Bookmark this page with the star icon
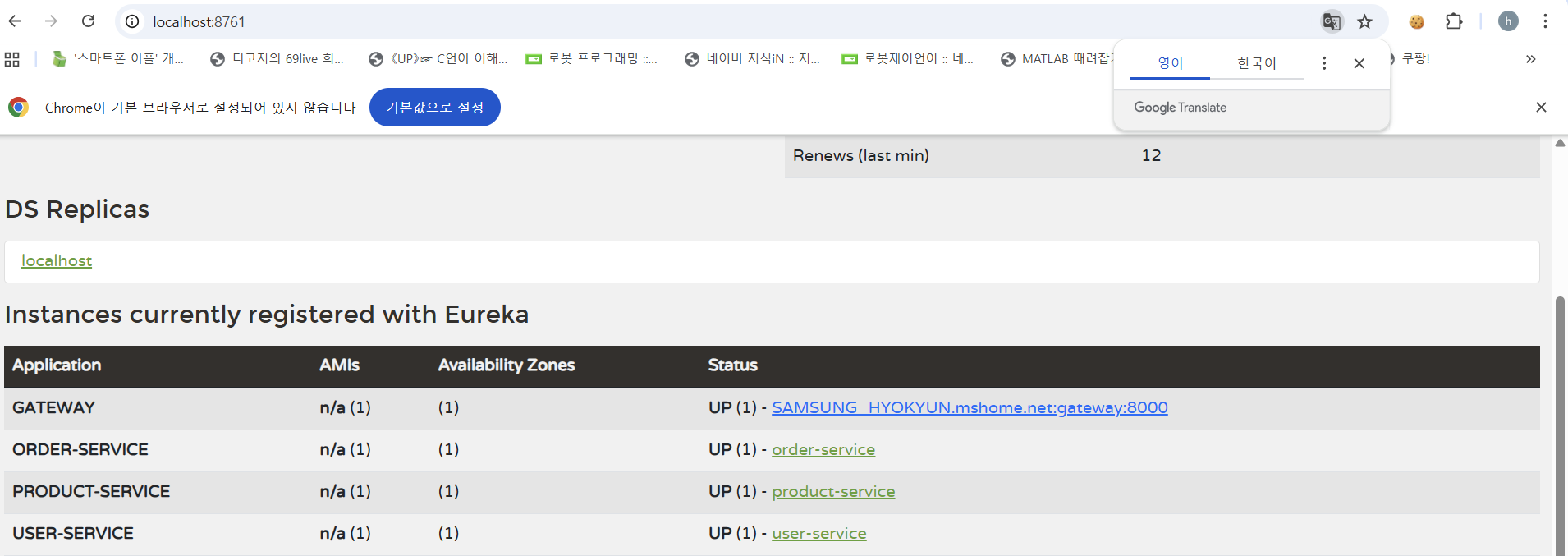This screenshot has height=556, width=1568. 1364,21
